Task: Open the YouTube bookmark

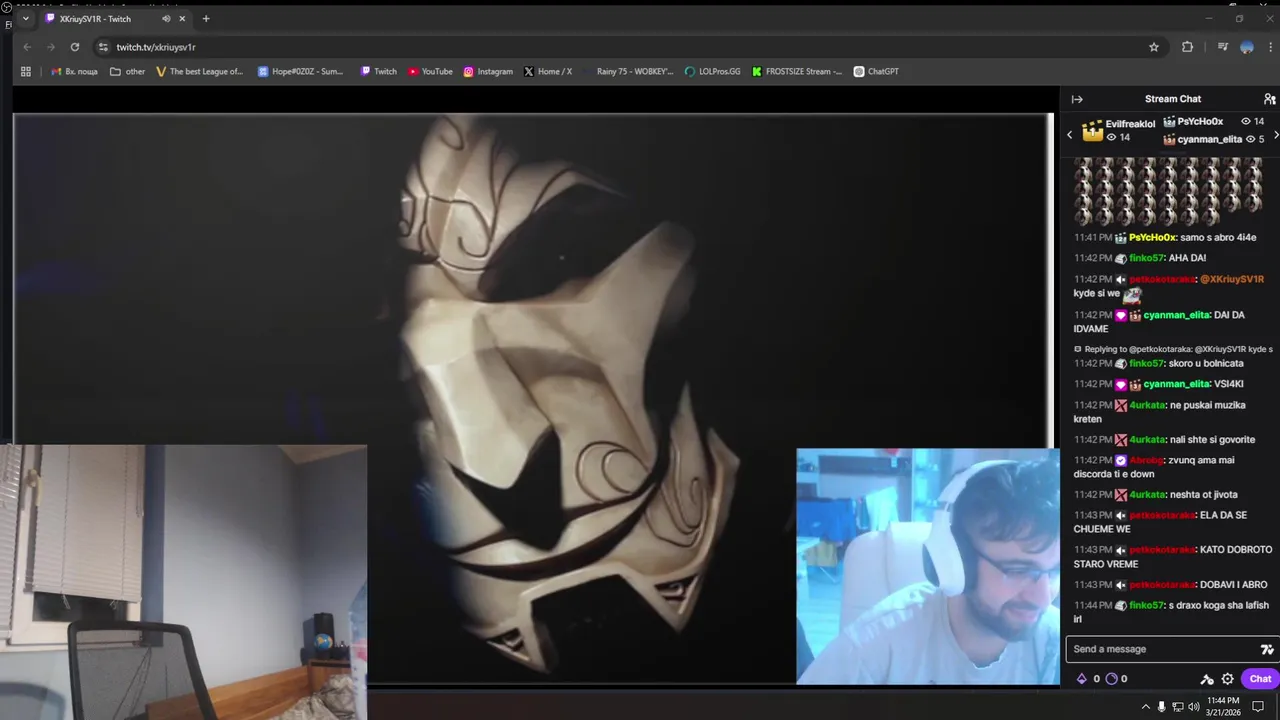Action: coord(430,72)
